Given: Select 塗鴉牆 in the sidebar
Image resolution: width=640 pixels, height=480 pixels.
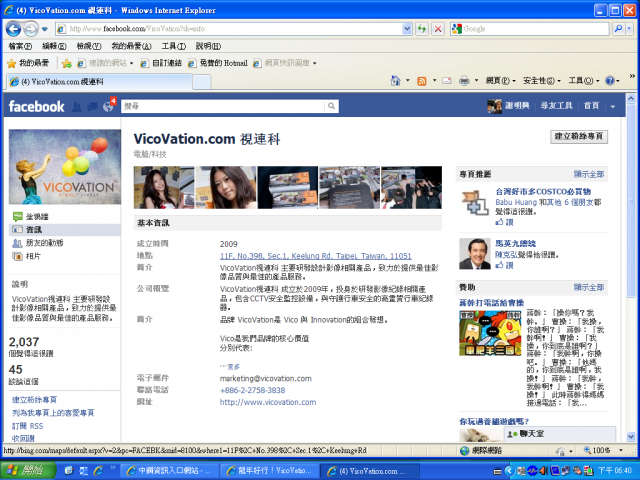Looking at the screenshot, I should tap(37, 217).
